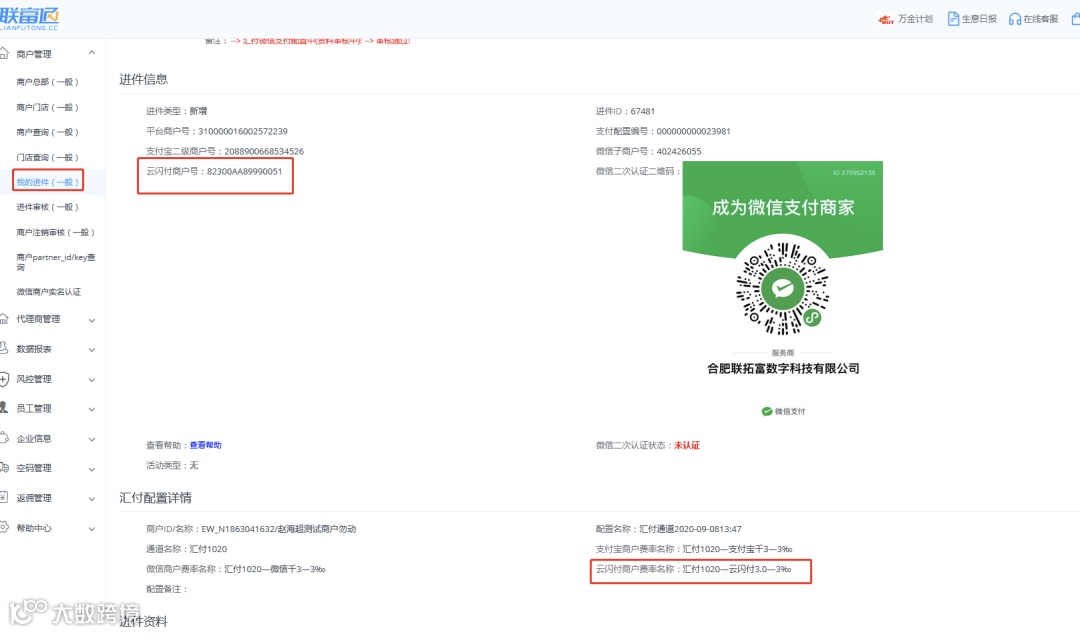Click the 企业信息 sidebar icon
This screenshot has width=1080, height=633.
[4, 438]
